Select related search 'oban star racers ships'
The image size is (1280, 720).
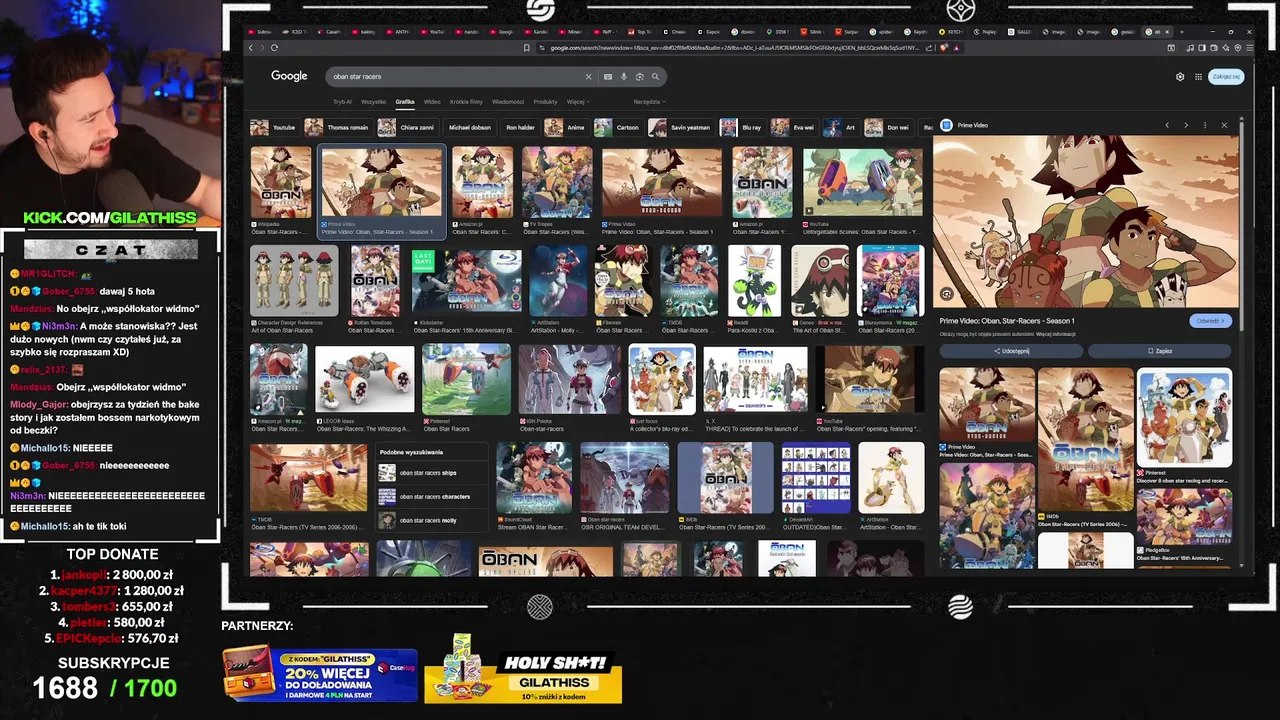[x=433, y=473]
